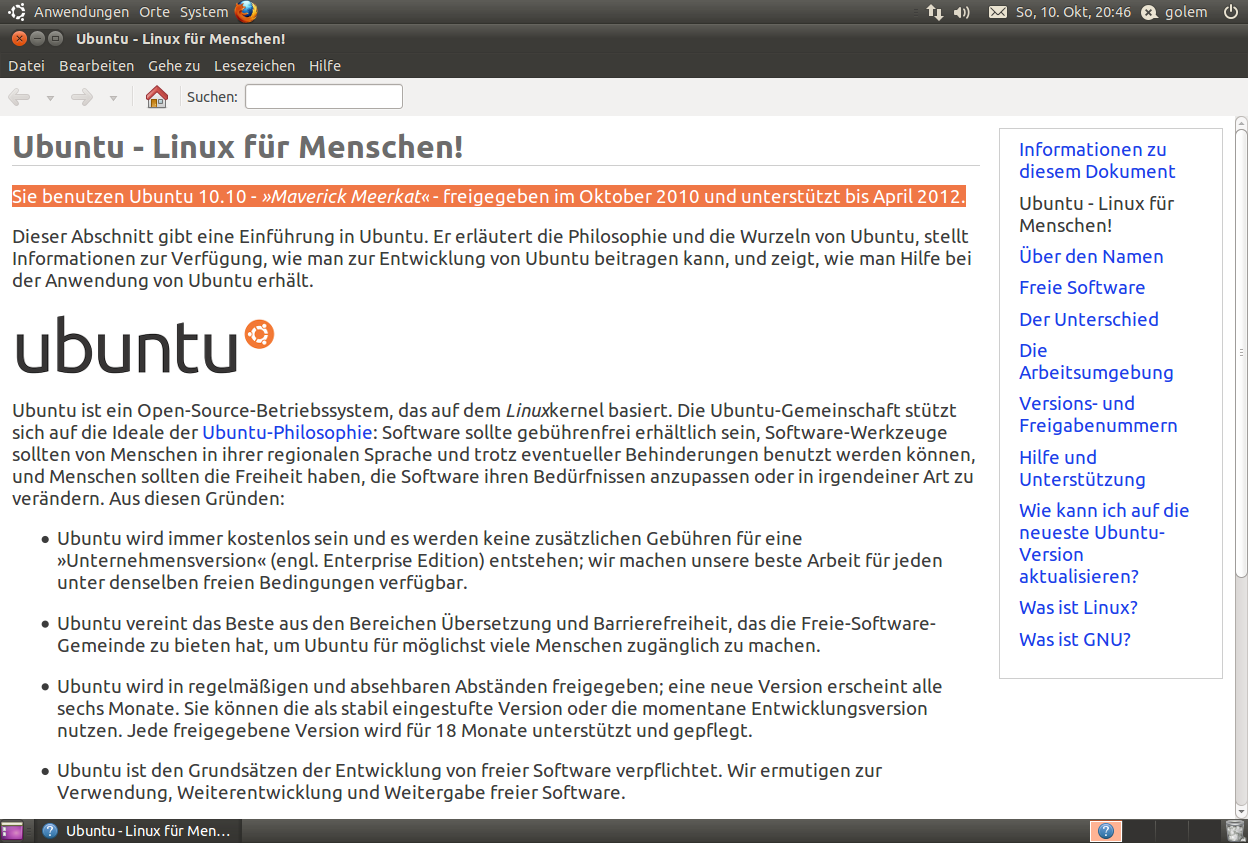Screen dimensions: 1248x843
Task: Click the large ubuntu logo image
Action: [x=145, y=346]
